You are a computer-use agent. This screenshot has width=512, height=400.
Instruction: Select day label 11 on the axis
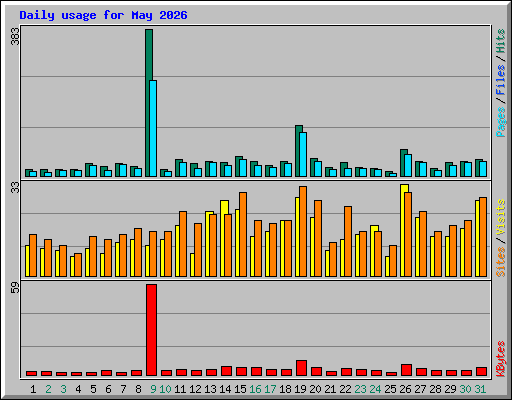[180, 389]
